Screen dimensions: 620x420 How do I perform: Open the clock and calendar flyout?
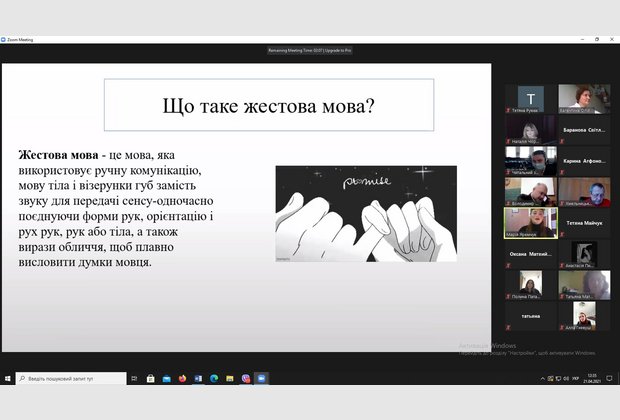(x=594, y=379)
